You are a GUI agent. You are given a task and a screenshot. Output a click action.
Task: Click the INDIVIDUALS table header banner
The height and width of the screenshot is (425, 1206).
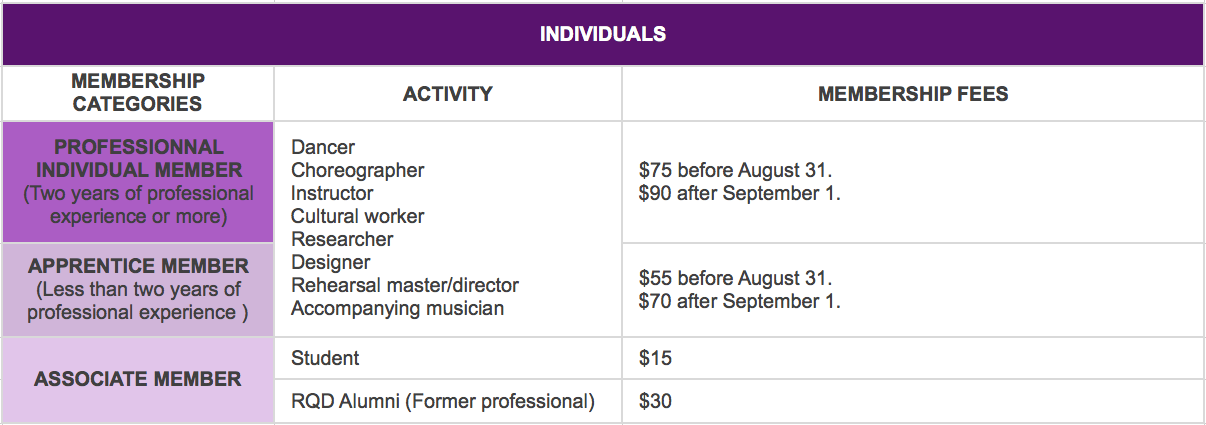point(603,34)
